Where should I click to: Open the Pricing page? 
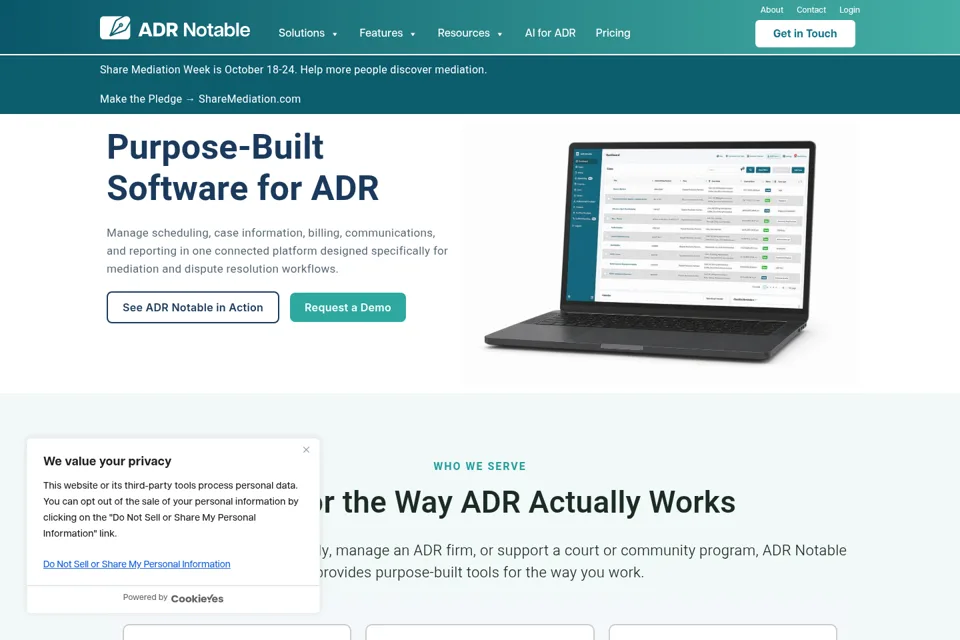613,33
